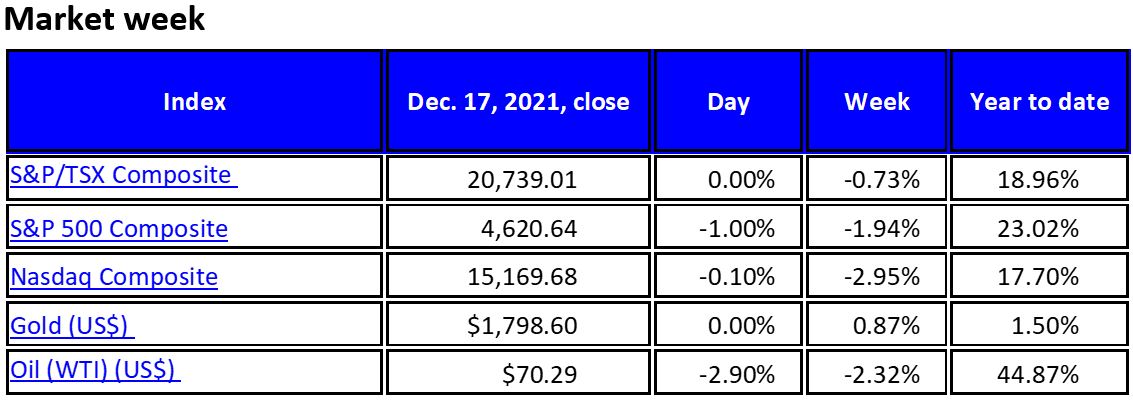Image resolution: width=1133 pixels, height=402 pixels.
Task: Open the Gold (US$) link
Action: pyautogui.click(x=72, y=325)
